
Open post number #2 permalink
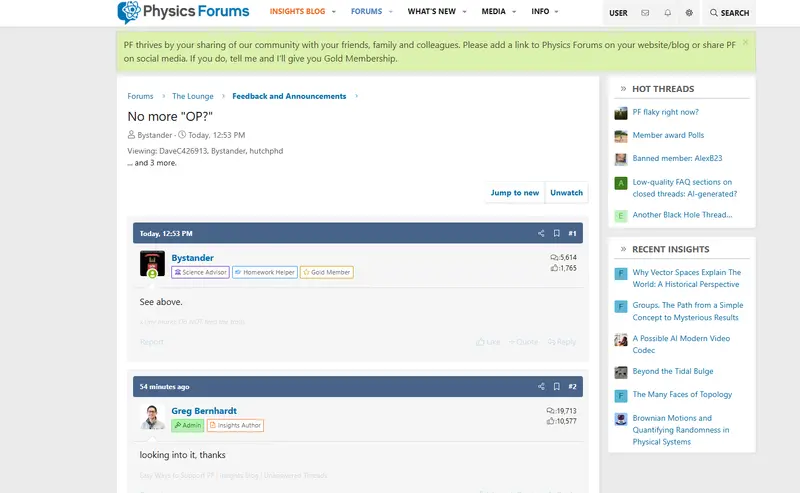pyautogui.click(x=572, y=386)
